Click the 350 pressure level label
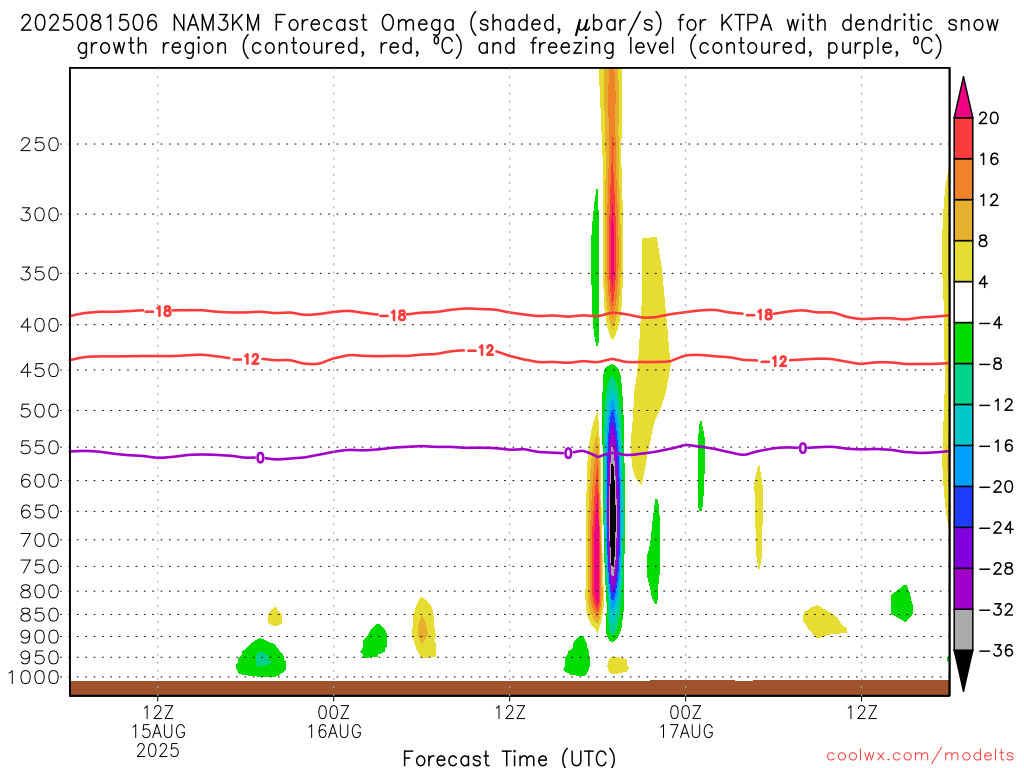This screenshot has width=1024, height=768. (x=40, y=274)
